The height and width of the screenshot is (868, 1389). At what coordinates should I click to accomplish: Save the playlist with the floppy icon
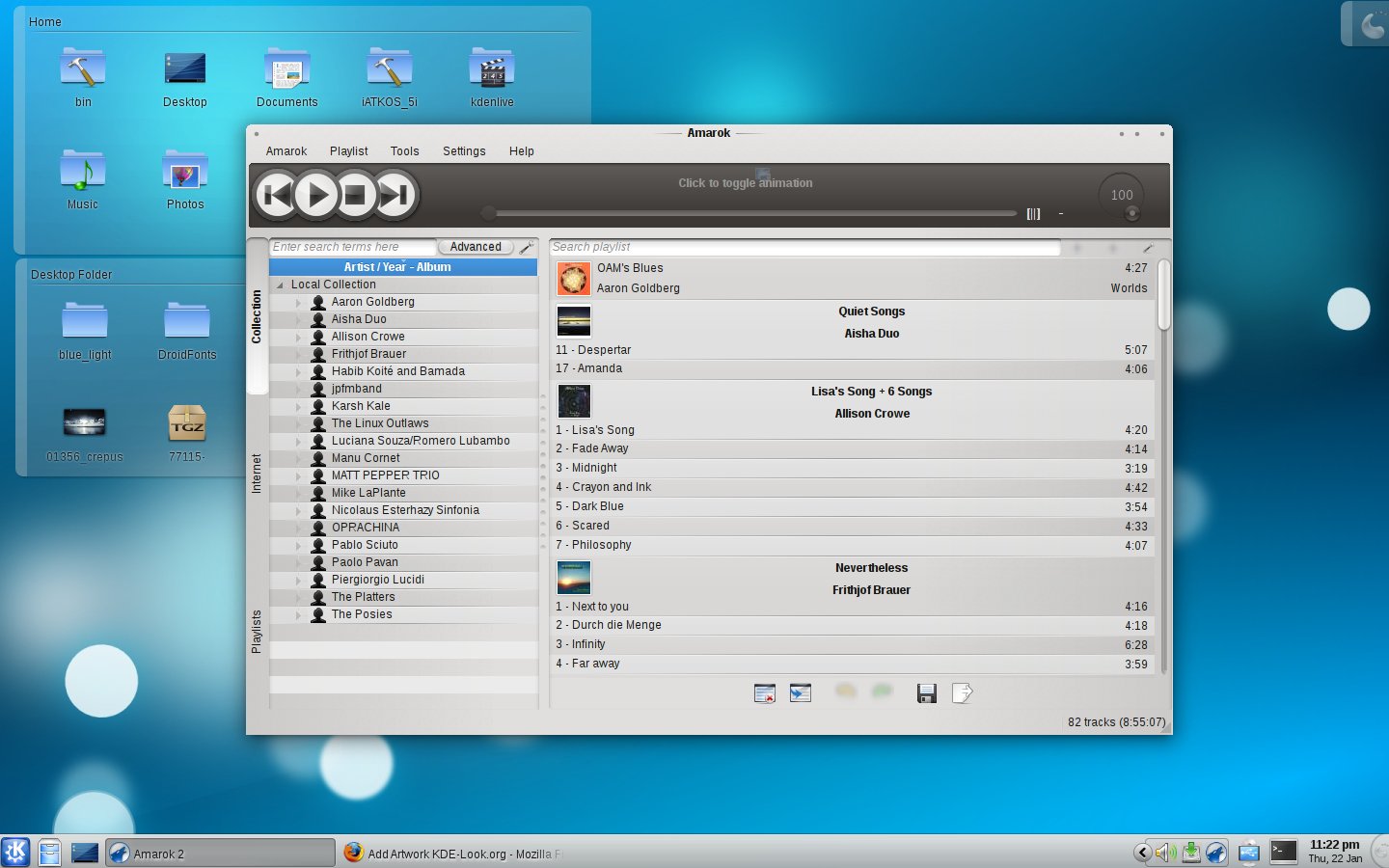tap(927, 693)
